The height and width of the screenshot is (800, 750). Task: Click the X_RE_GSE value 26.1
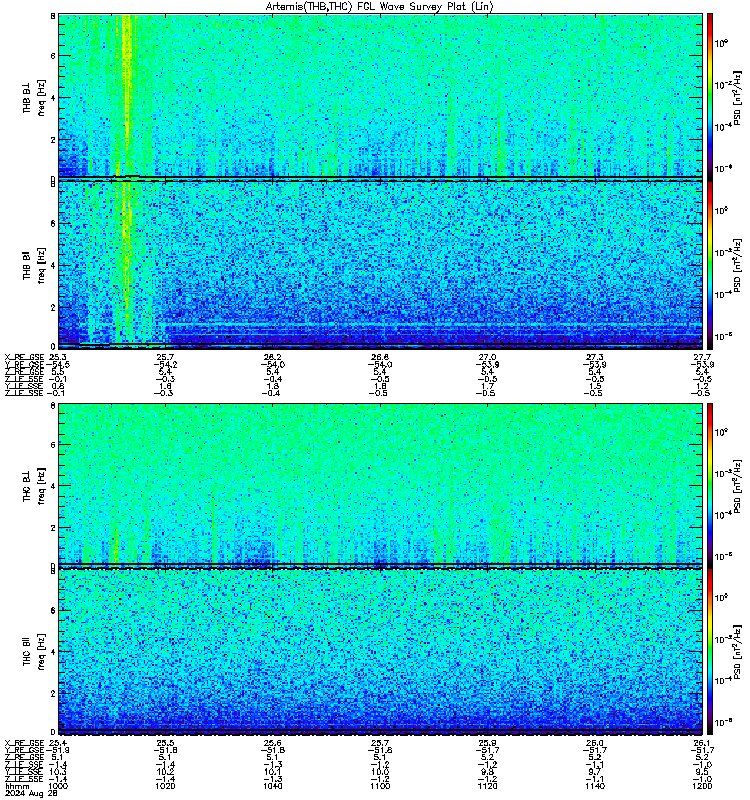703,743
